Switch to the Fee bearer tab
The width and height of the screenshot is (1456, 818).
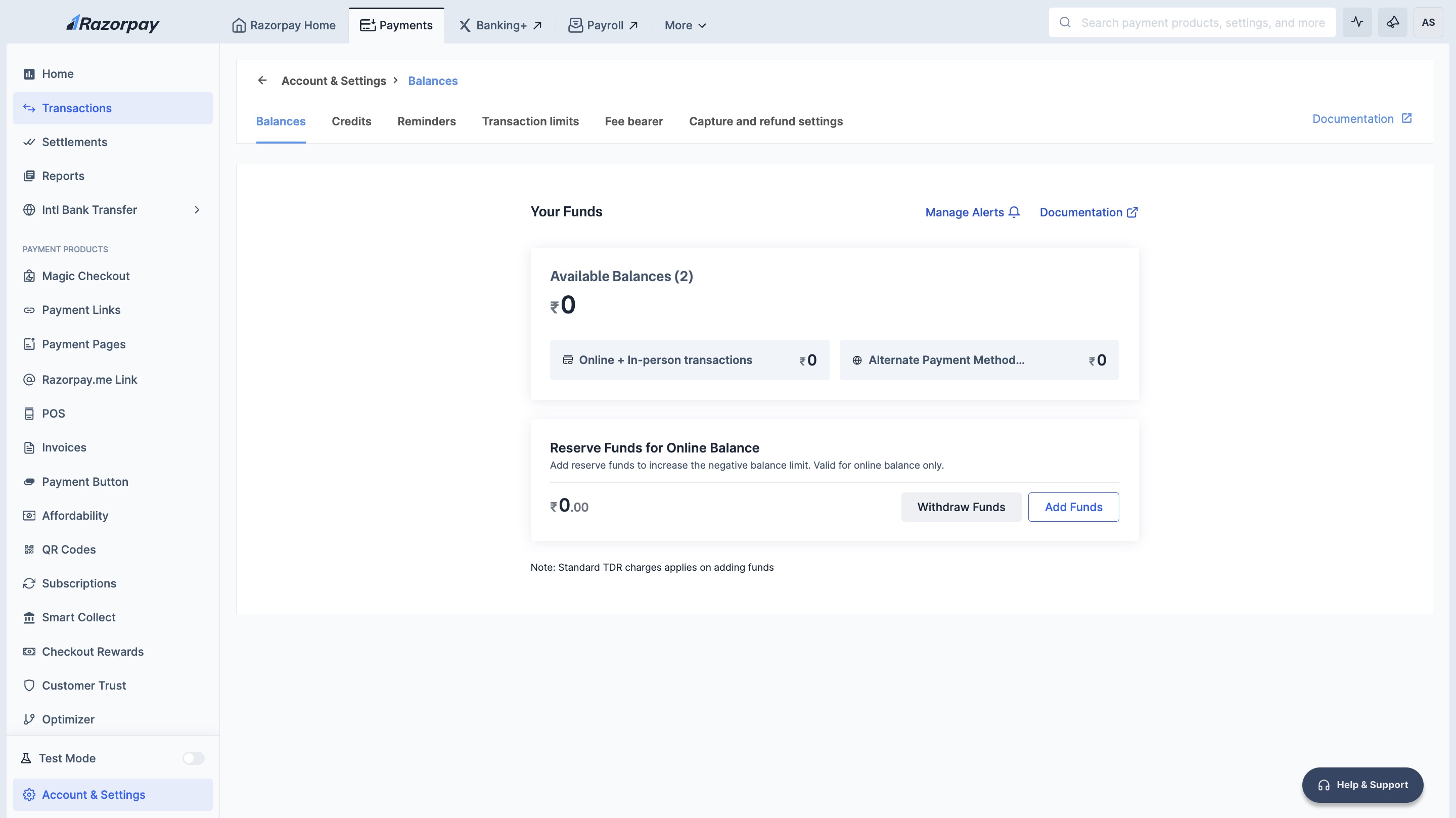point(633,121)
